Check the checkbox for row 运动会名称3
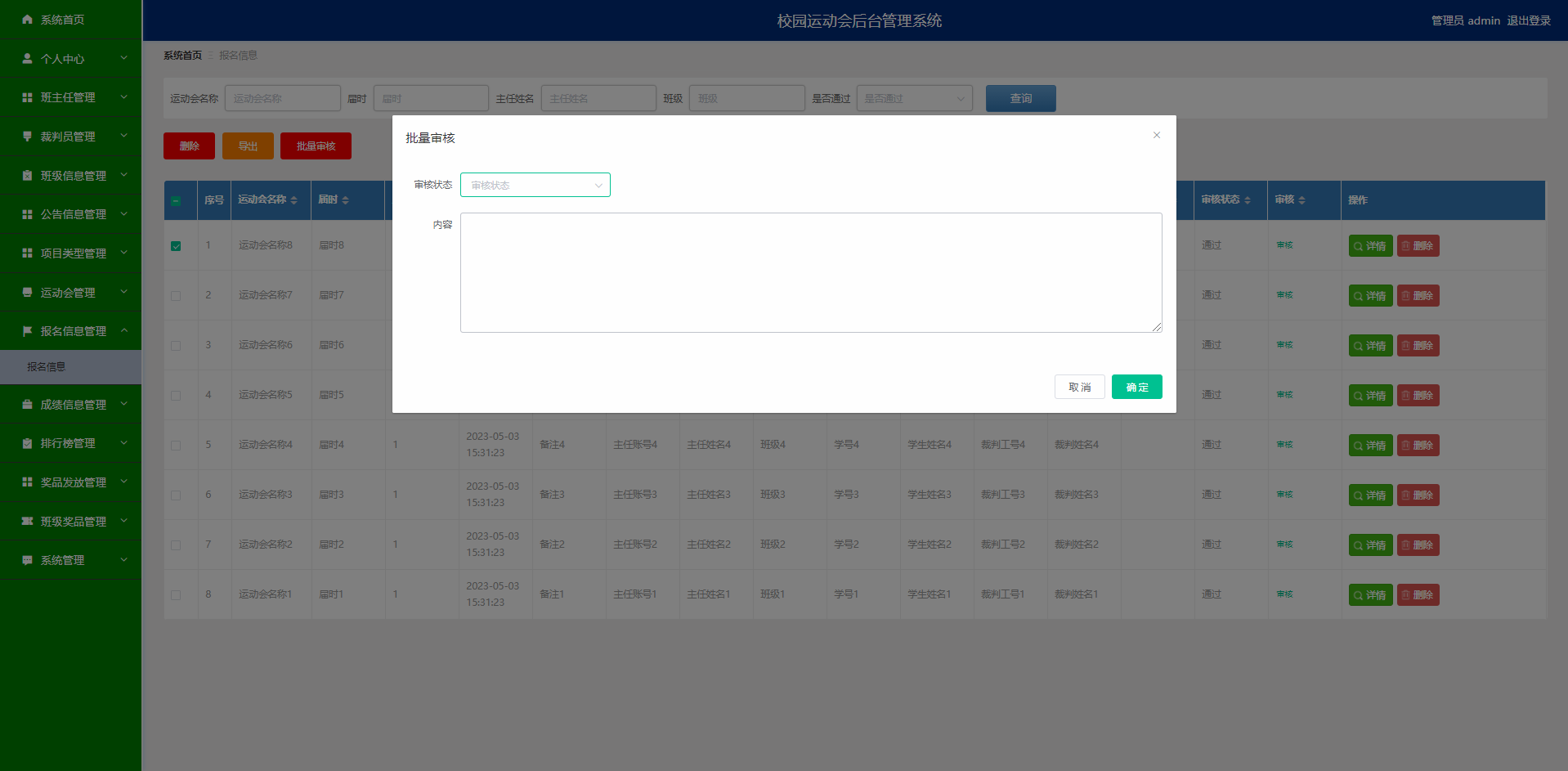The width and height of the screenshot is (1568, 771). pos(176,495)
